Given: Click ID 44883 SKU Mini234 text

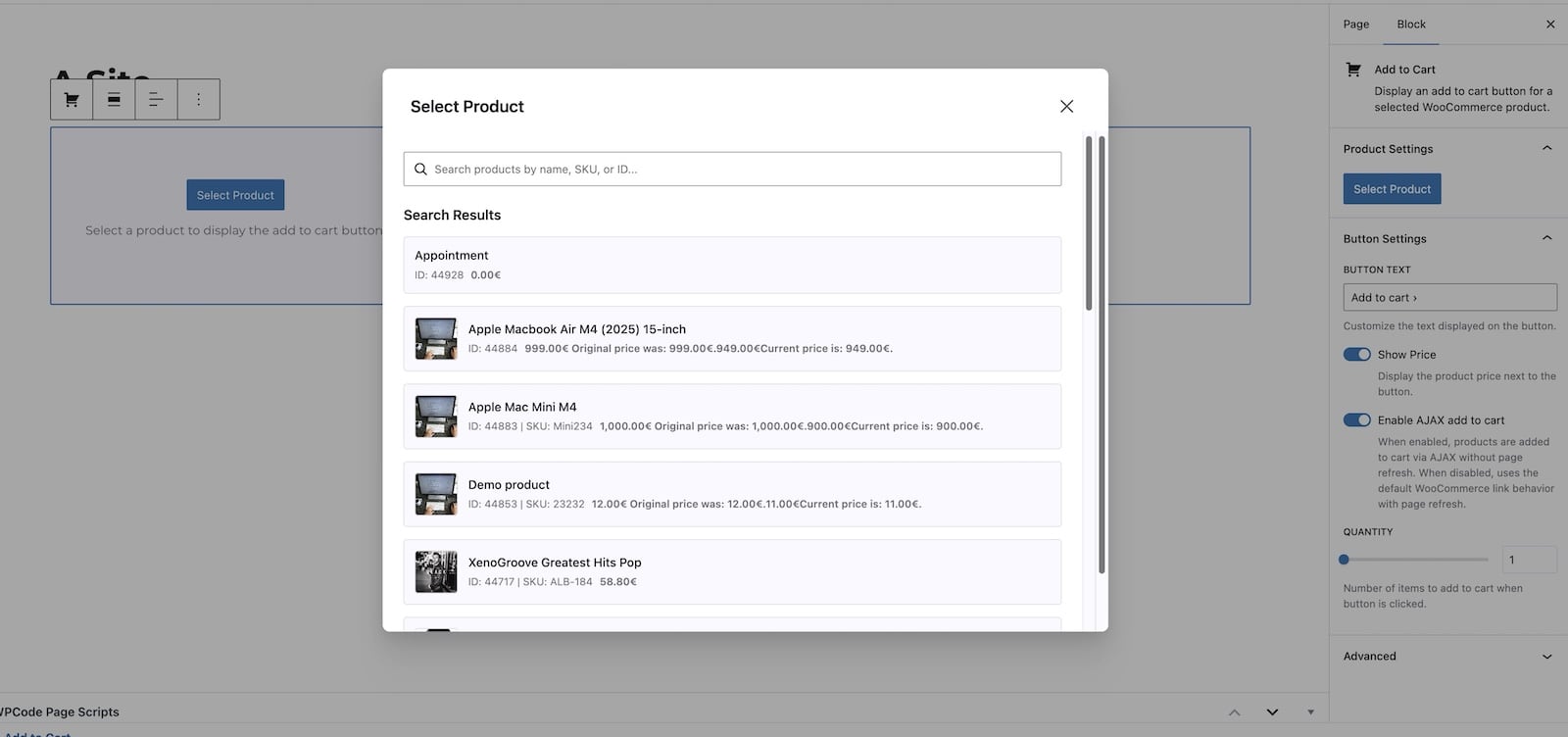Looking at the screenshot, I should [530, 426].
